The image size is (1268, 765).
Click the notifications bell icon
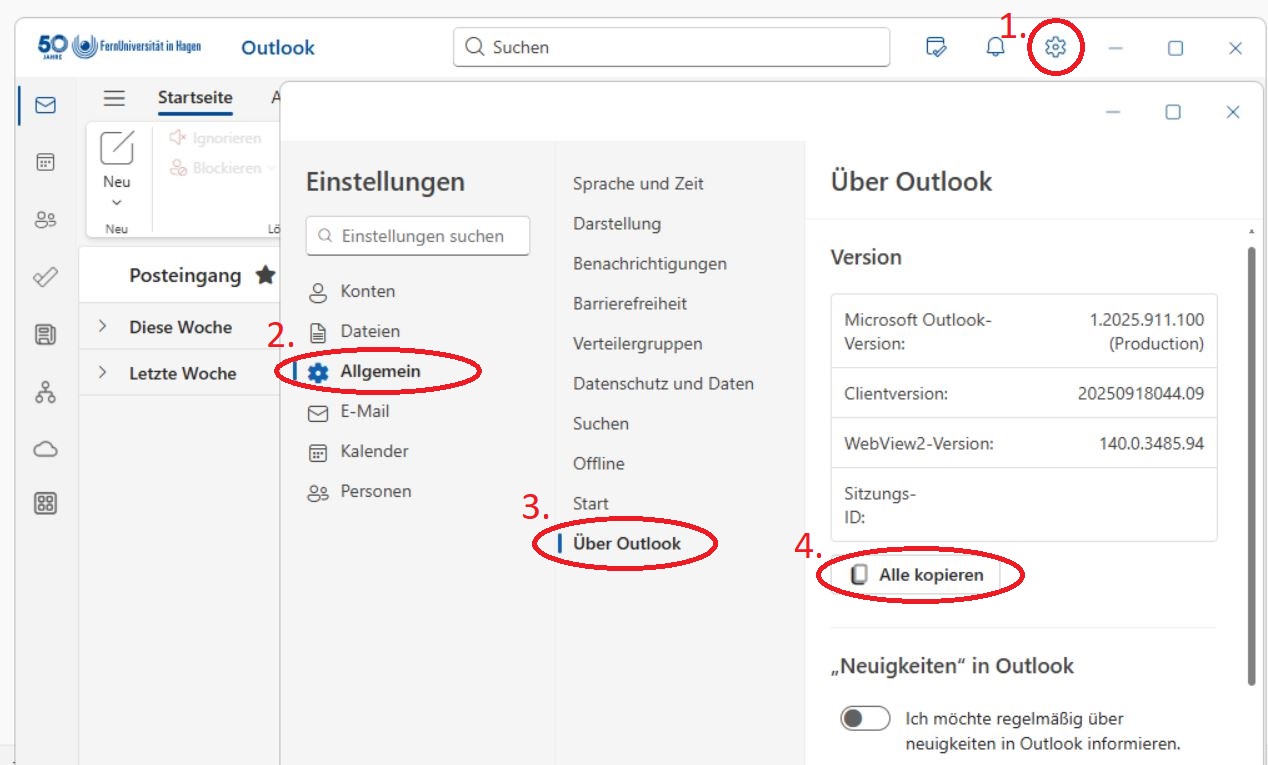coord(995,47)
